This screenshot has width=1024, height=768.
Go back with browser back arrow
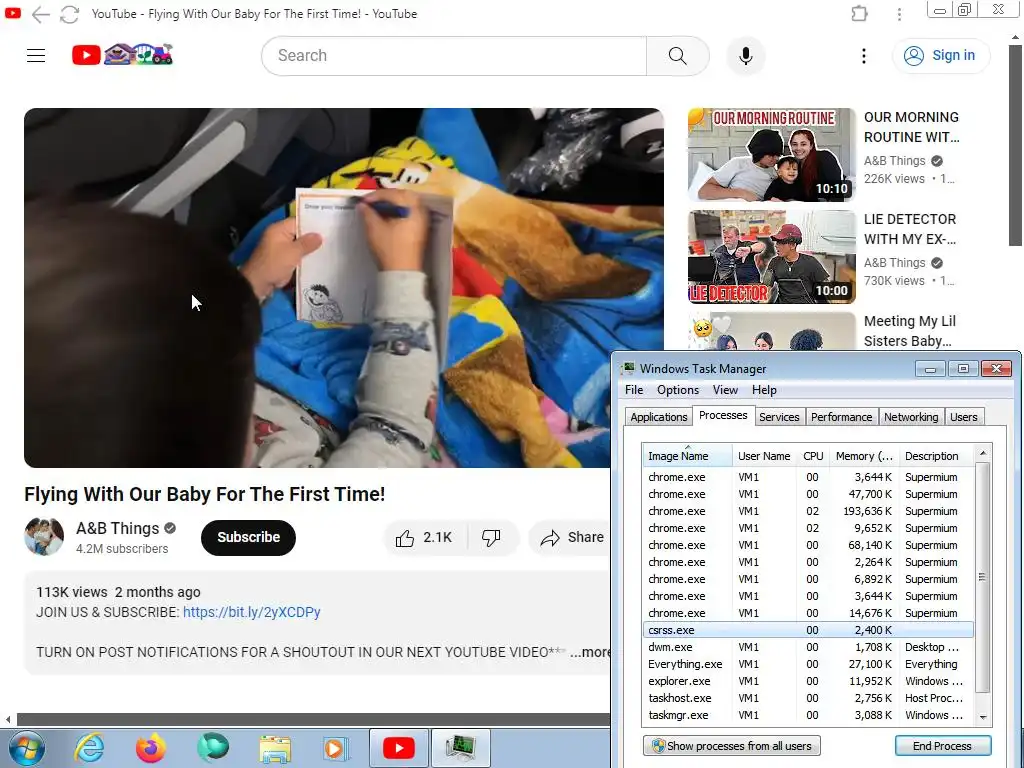40,14
